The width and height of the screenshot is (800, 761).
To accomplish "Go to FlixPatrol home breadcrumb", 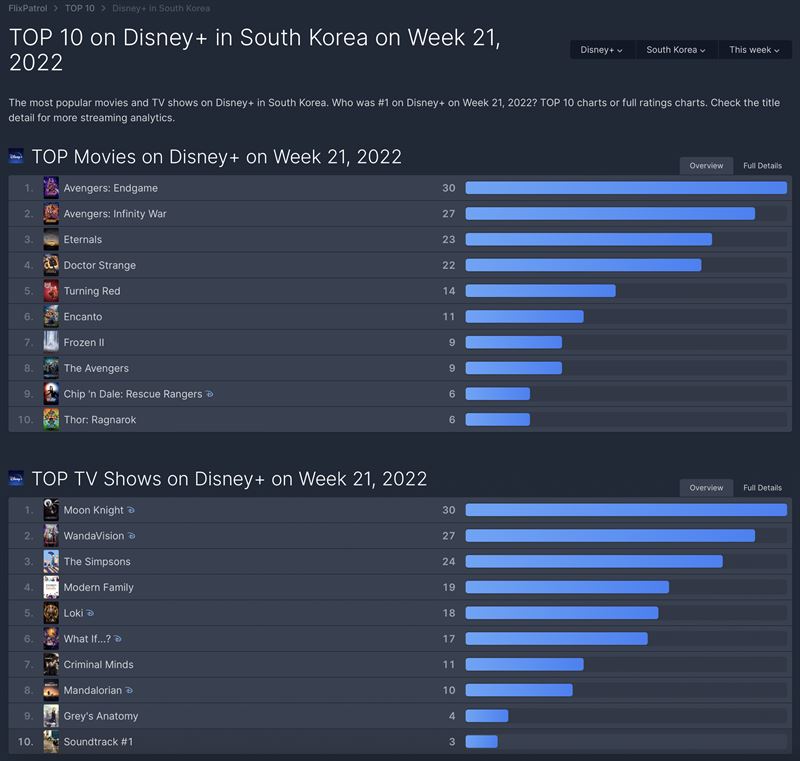I will 28,8.
